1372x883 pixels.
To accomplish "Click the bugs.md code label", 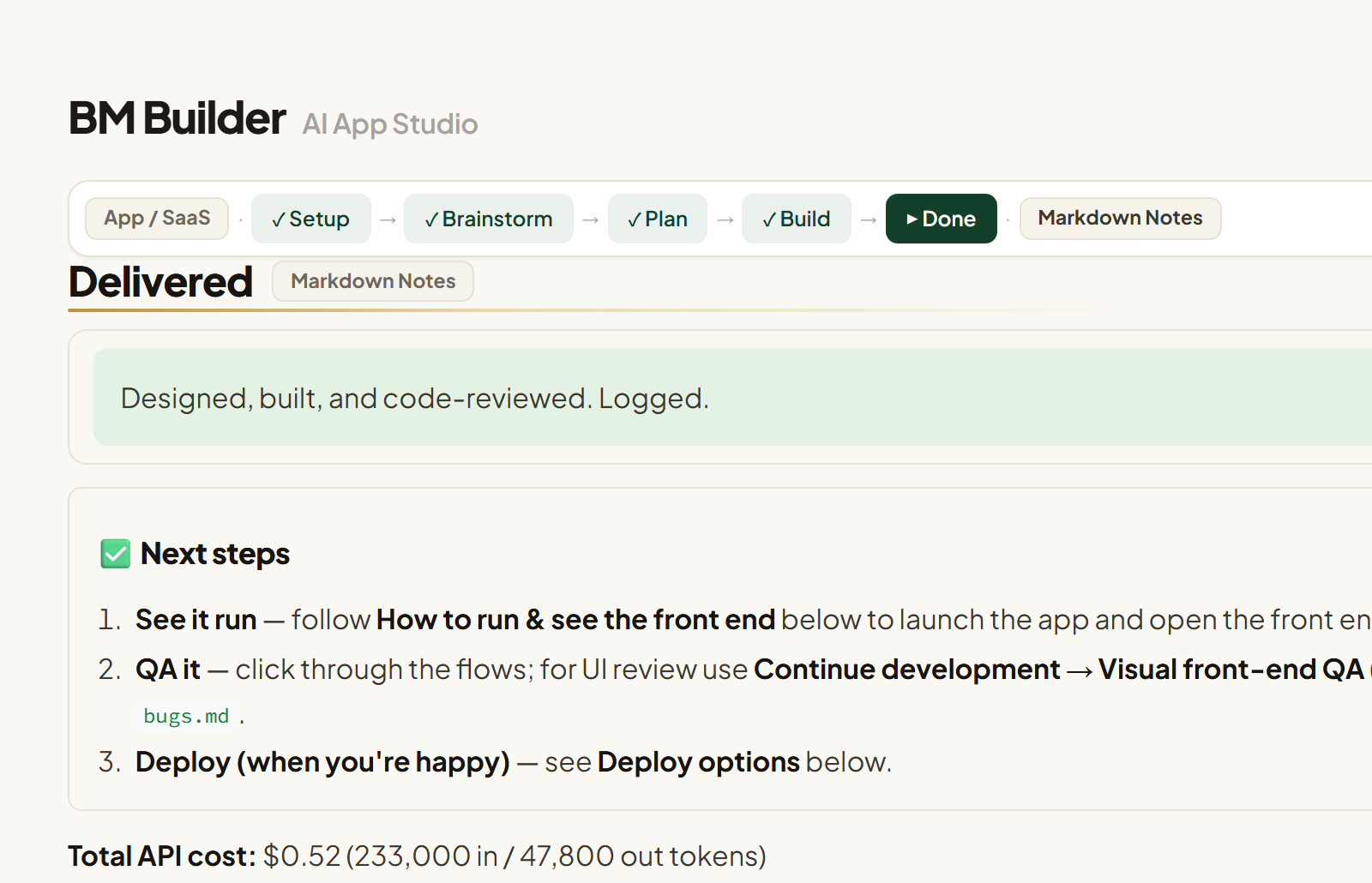I will (186, 716).
